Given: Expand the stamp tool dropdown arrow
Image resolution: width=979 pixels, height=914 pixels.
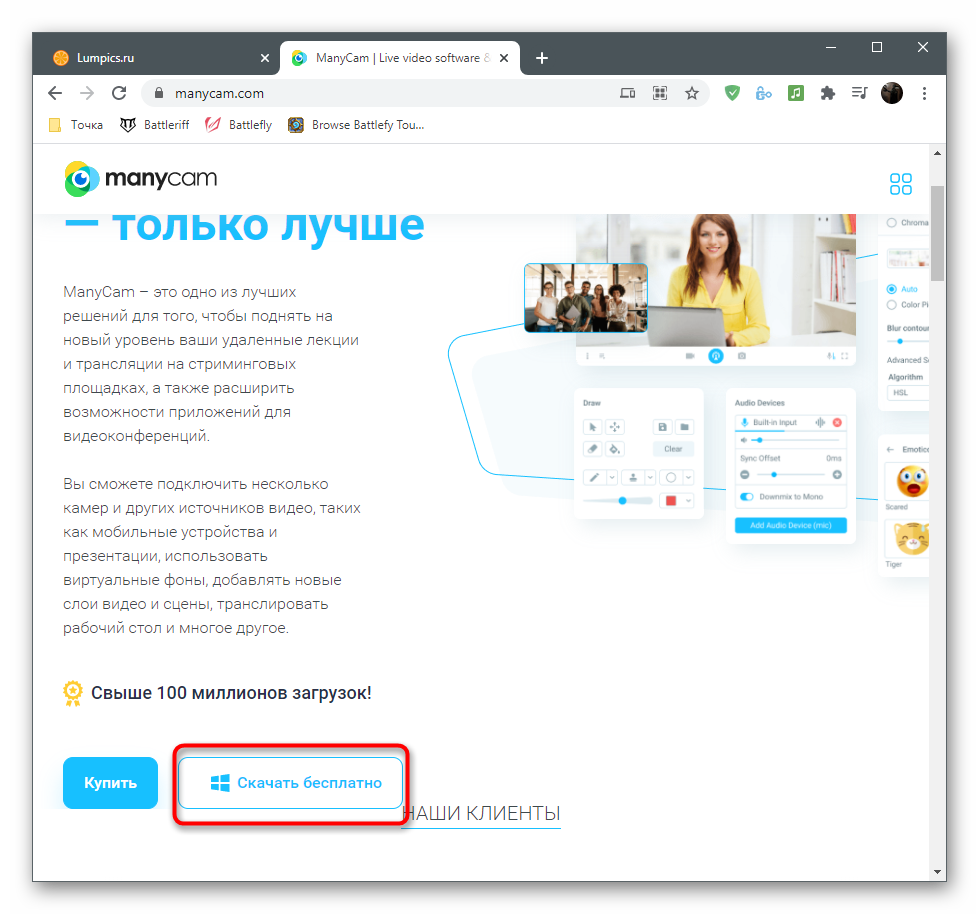Looking at the screenshot, I should [x=650, y=478].
